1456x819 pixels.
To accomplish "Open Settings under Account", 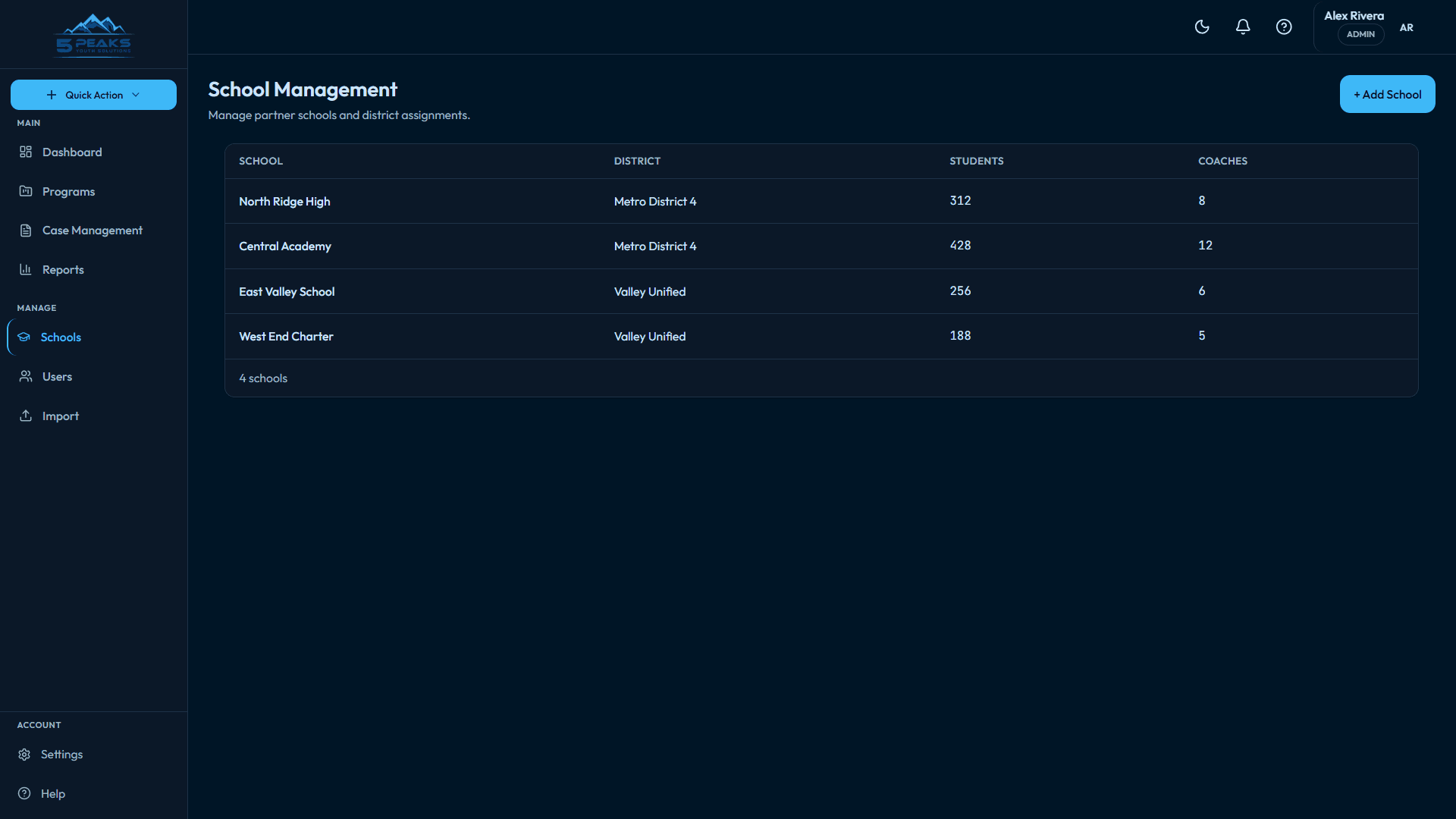I will point(93,755).
